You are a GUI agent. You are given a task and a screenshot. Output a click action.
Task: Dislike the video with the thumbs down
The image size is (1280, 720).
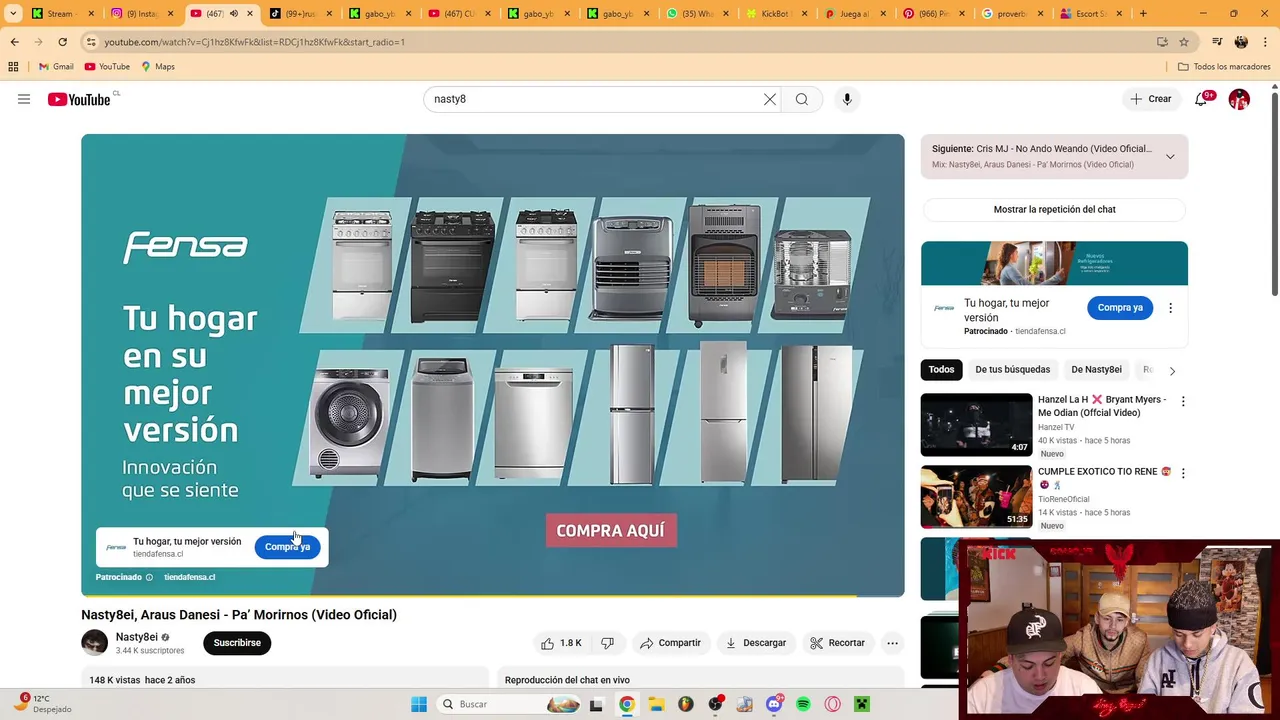pyautogui.click(x=607, y=643)
